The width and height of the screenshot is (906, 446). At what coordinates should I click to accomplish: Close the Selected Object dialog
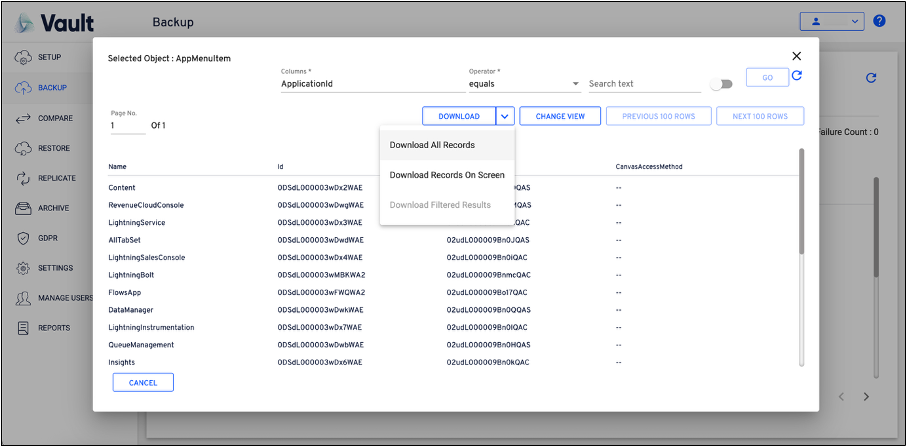797,57
